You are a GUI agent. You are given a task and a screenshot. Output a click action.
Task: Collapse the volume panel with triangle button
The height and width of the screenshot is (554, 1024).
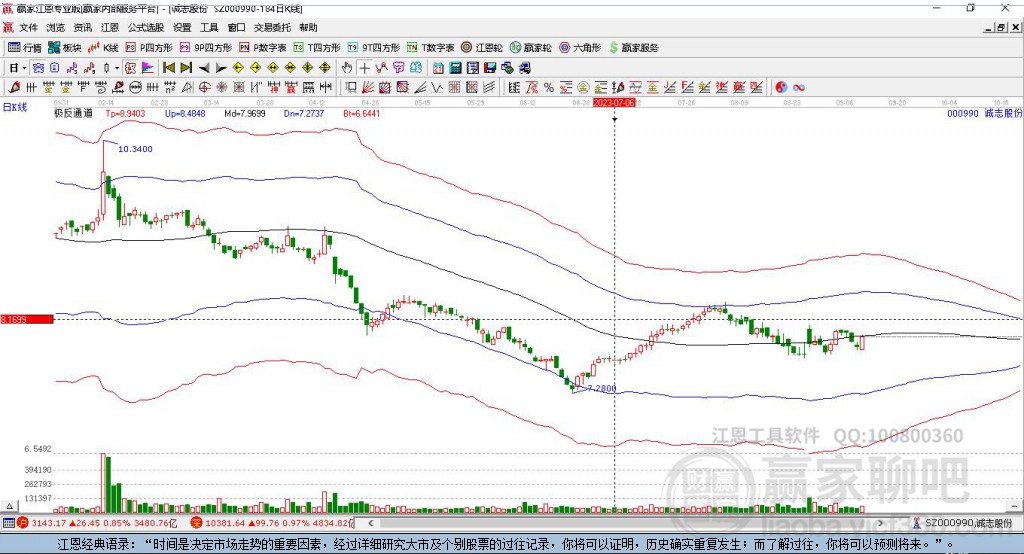[x=9, y=506]
